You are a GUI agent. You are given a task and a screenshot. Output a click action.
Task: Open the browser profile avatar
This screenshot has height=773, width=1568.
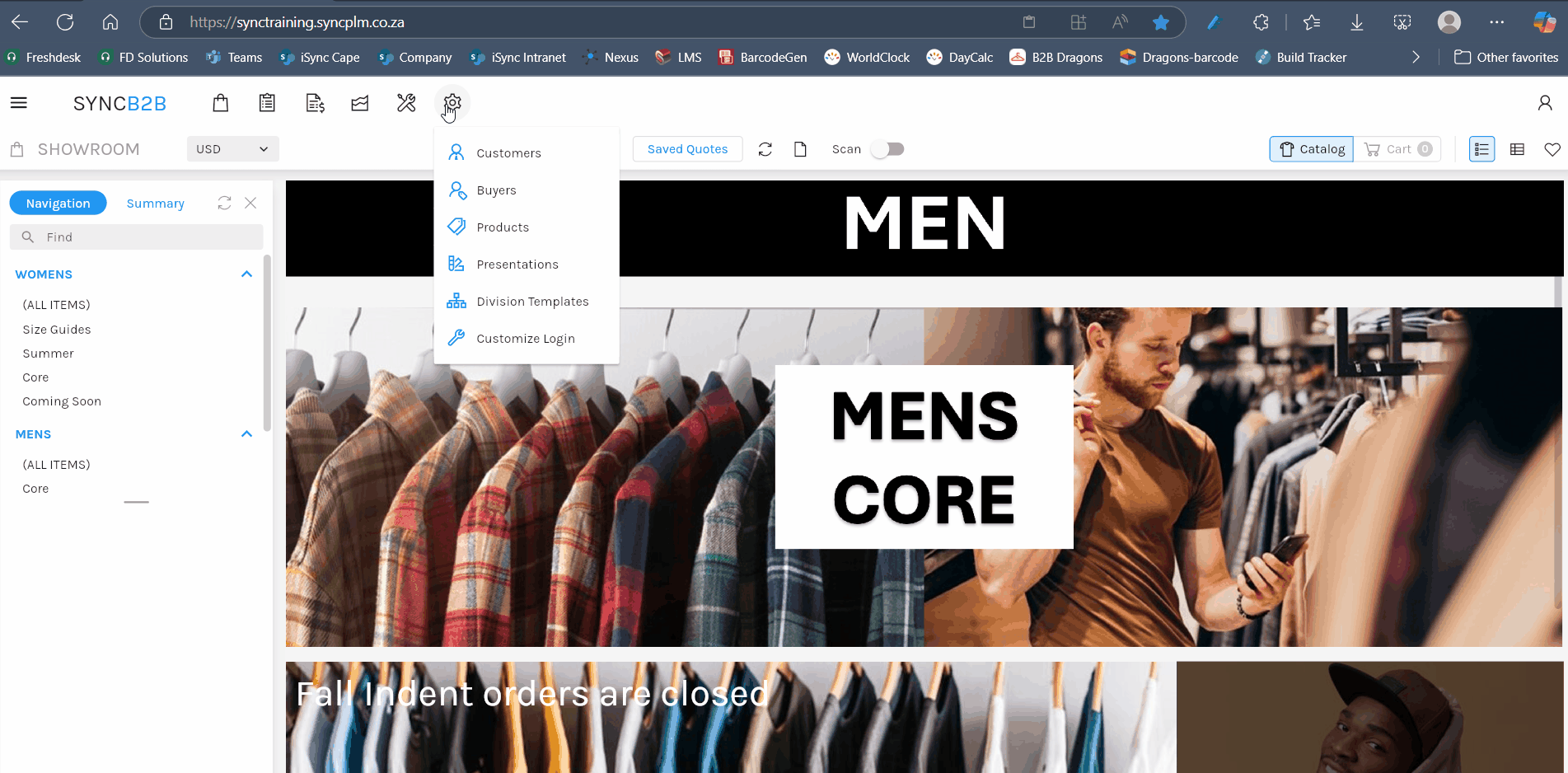click(1449, 22)
